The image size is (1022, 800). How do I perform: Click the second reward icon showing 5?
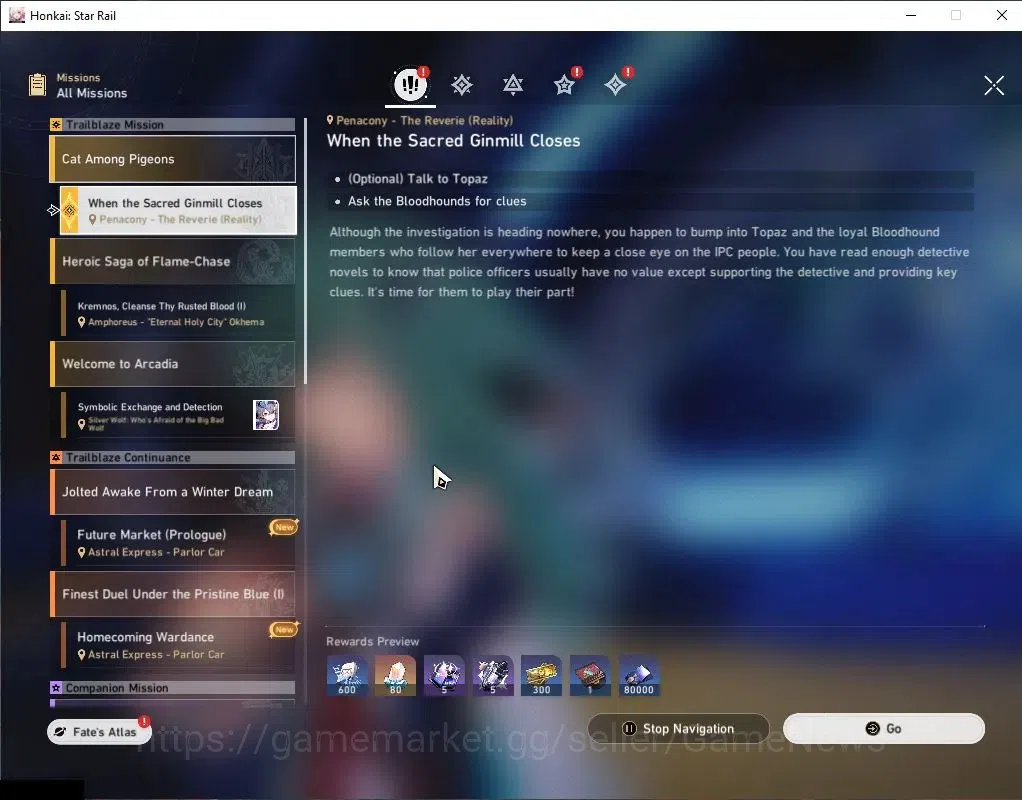pos(493,676)
